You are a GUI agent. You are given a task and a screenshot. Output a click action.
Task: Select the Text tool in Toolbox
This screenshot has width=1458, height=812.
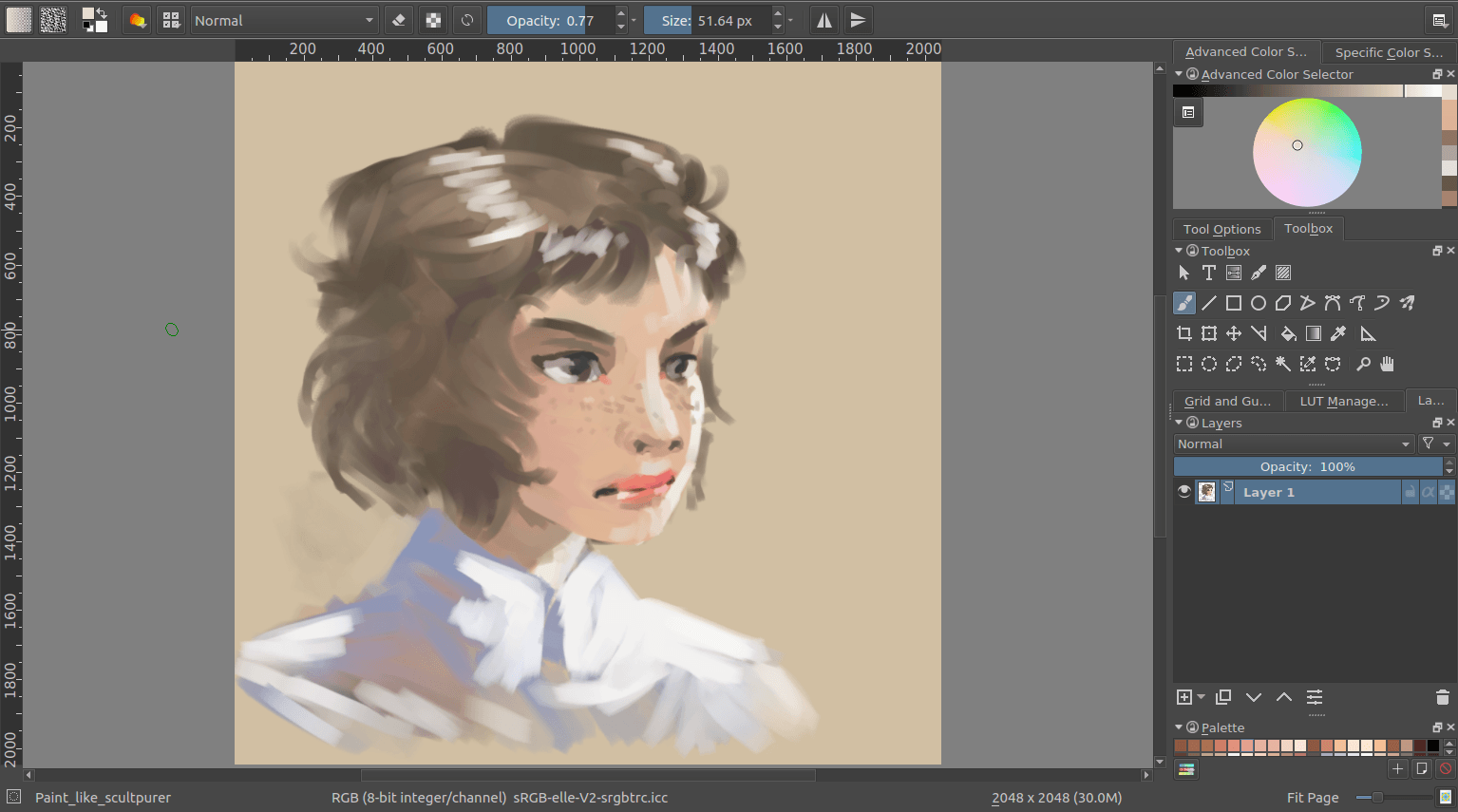pyautogui.click(x=1208, y=274)
